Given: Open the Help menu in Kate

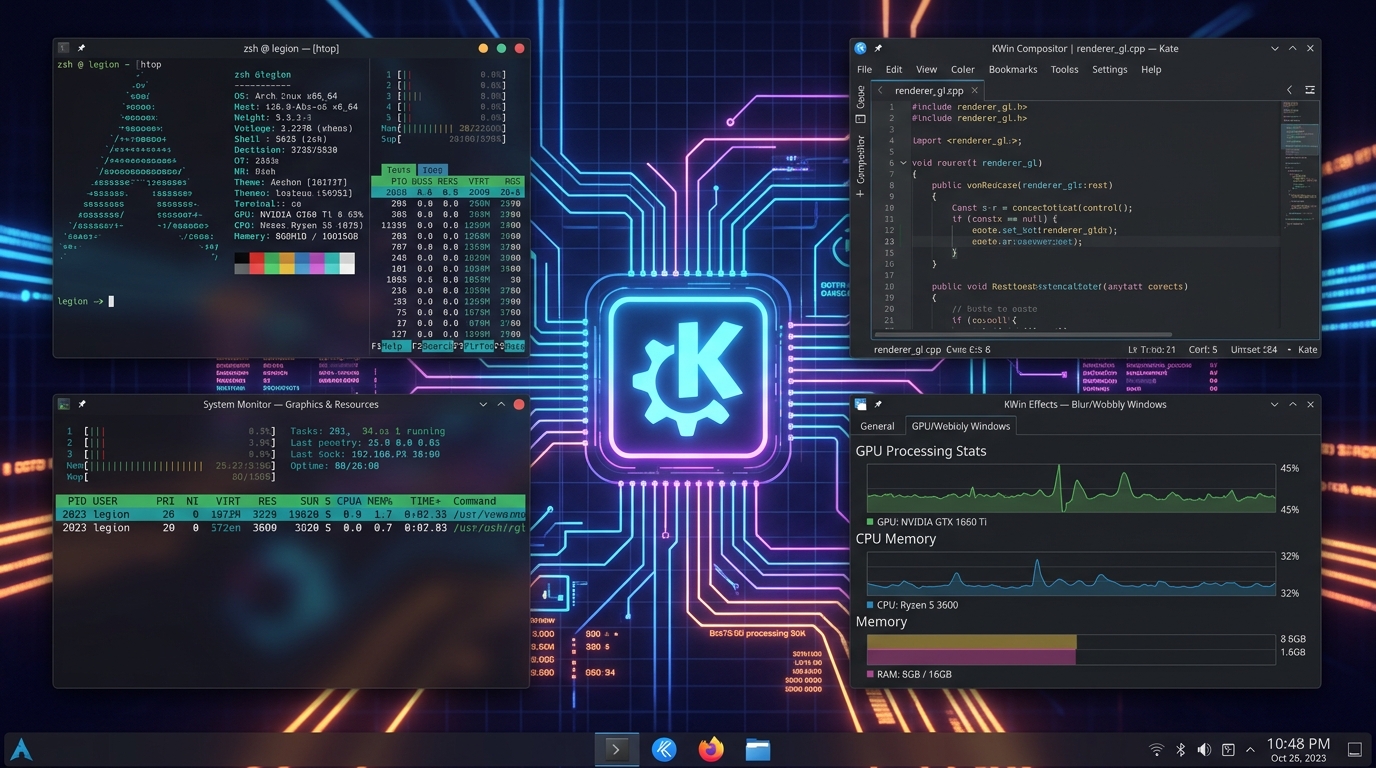Looking at the screenshot, I should (1151, 69).
